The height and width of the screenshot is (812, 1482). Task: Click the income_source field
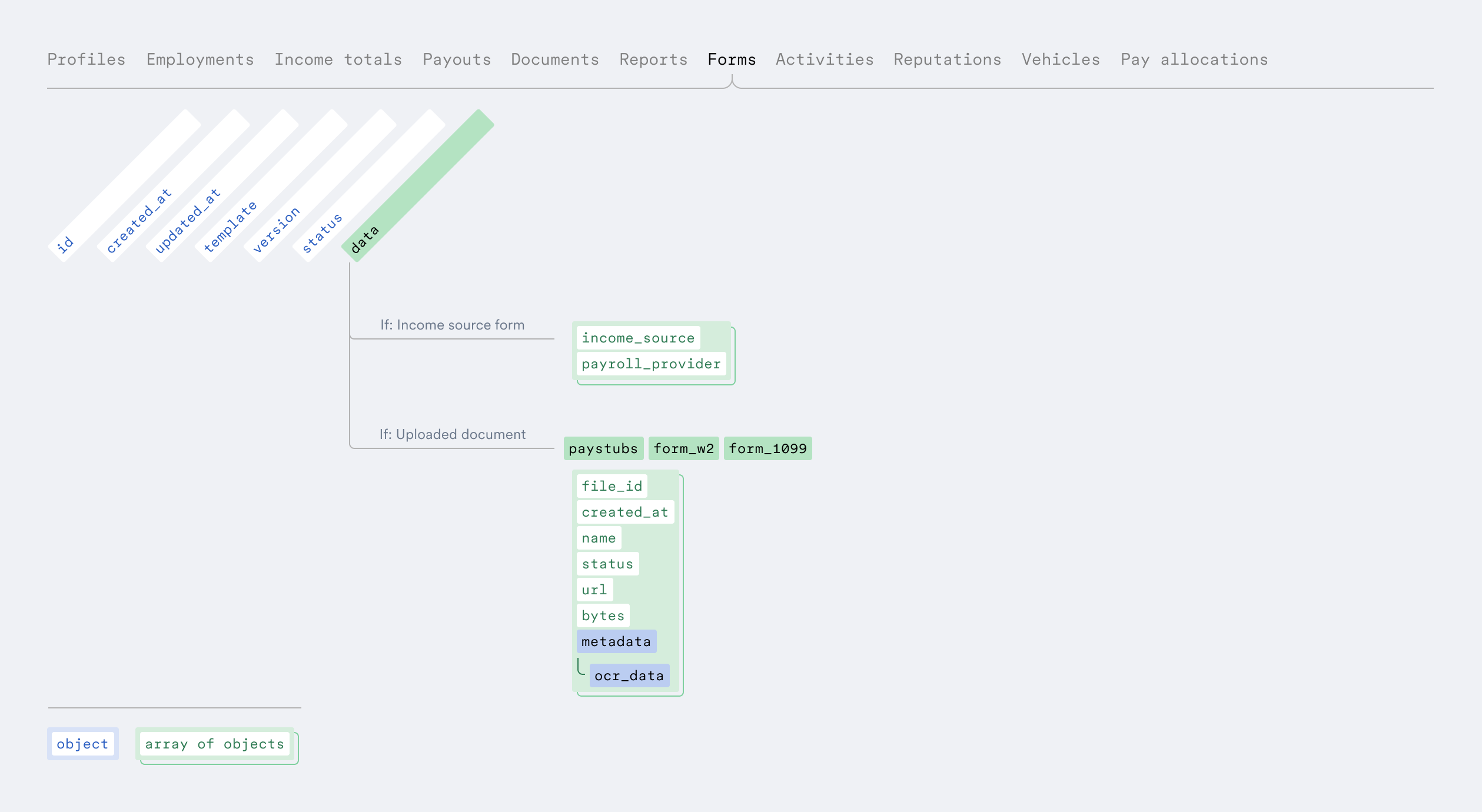pyautogui.click(x=638, y=338)
